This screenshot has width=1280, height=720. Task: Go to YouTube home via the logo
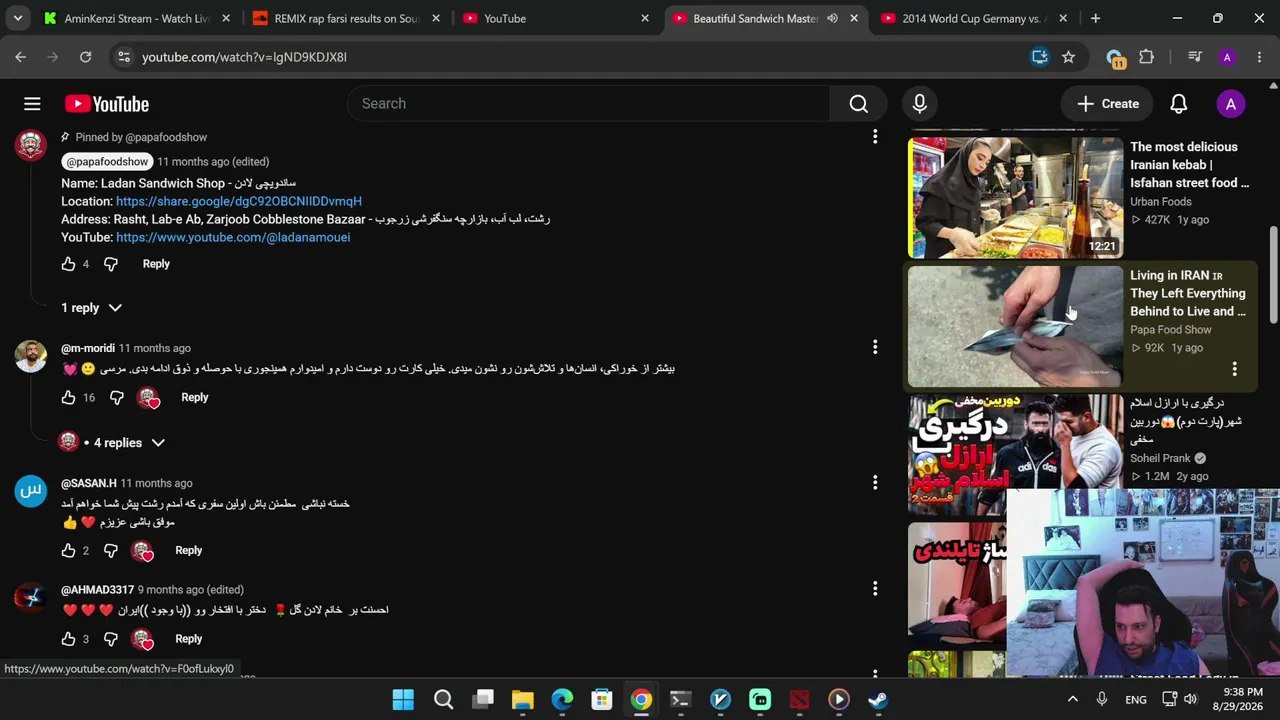click(x=107, y=104)
